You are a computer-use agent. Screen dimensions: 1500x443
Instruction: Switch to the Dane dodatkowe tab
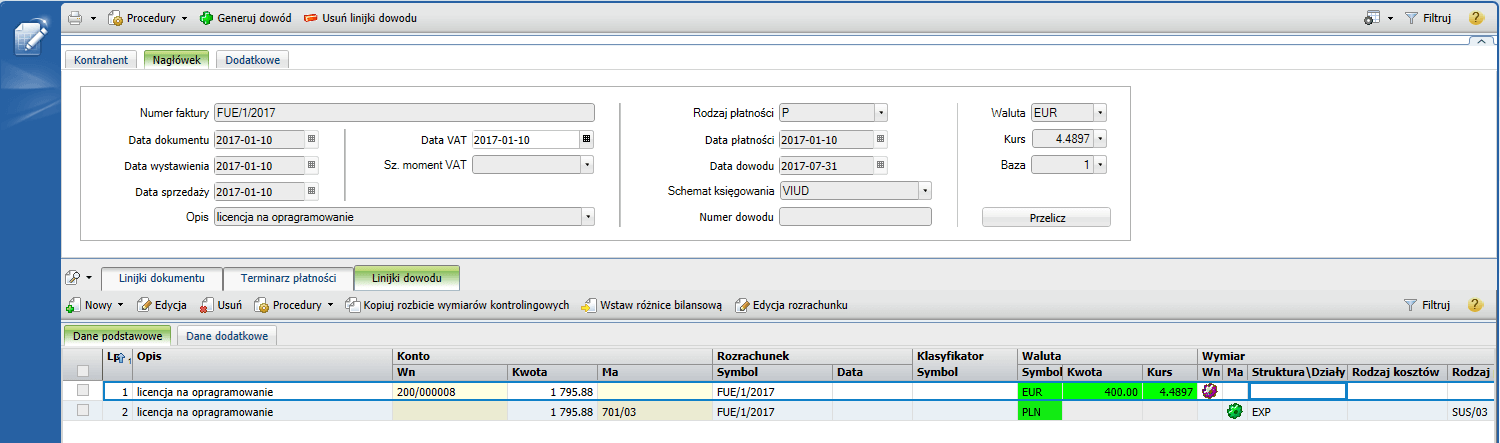227,336
